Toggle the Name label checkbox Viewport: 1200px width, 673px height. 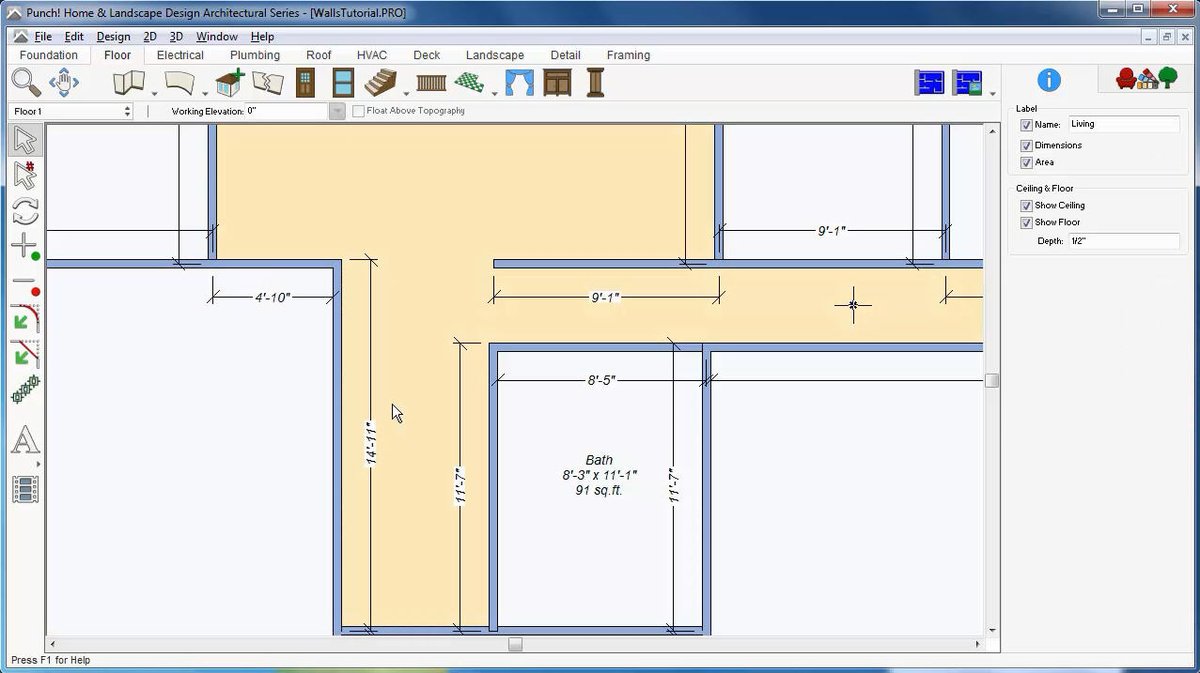(1026, 125)
